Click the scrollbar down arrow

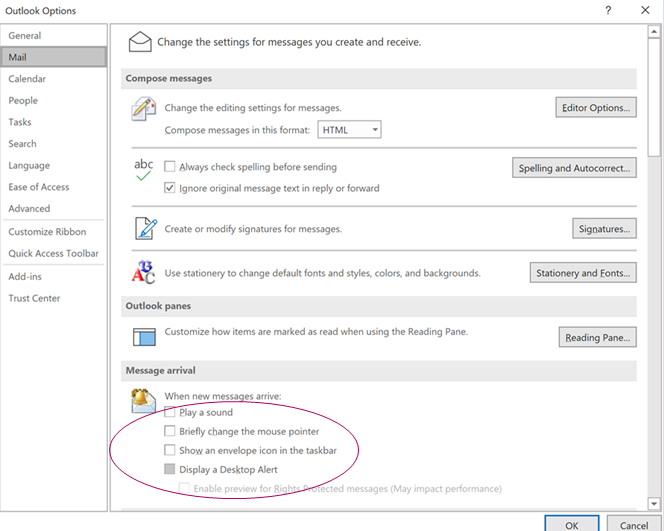(654, 503)
